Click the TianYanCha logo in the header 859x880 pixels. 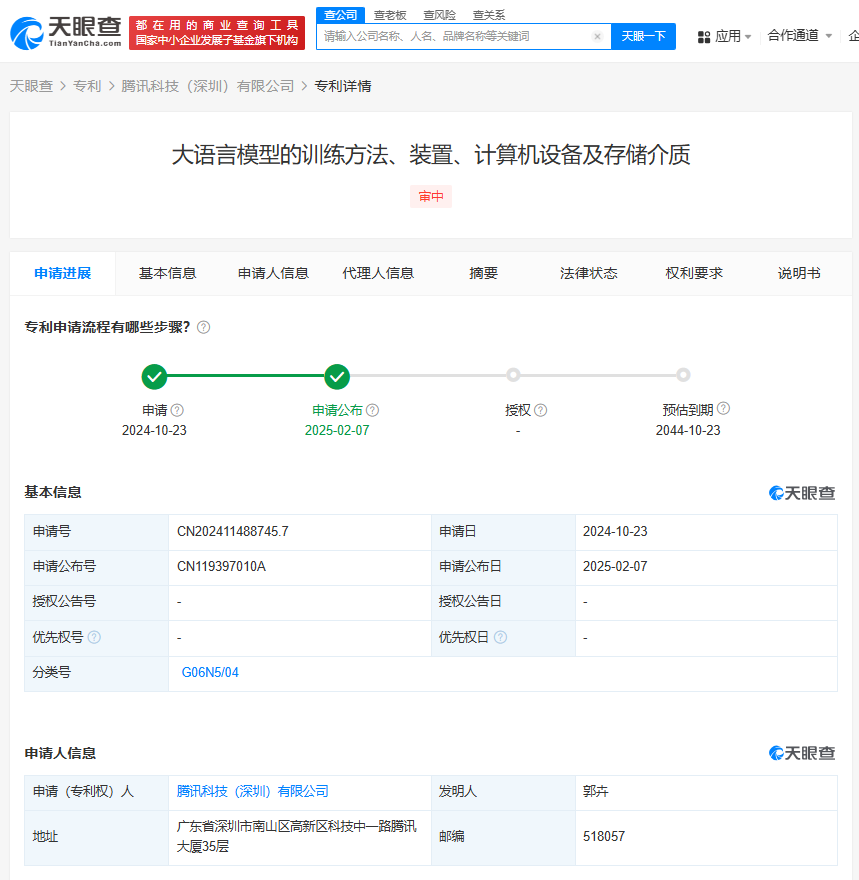pyautogui.click(x=66, y=33)
